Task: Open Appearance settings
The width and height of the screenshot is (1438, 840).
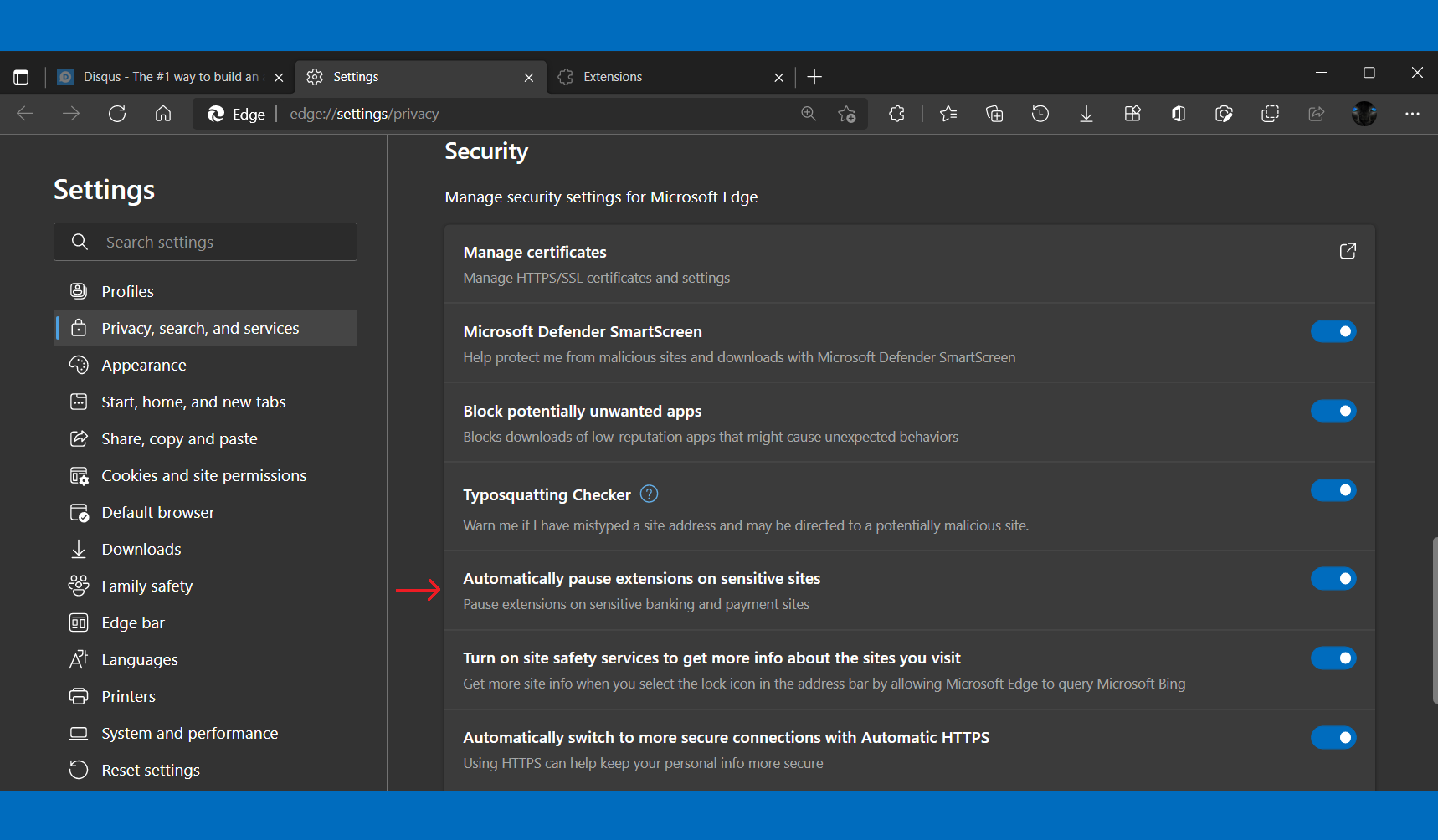Action: (205, 365)
